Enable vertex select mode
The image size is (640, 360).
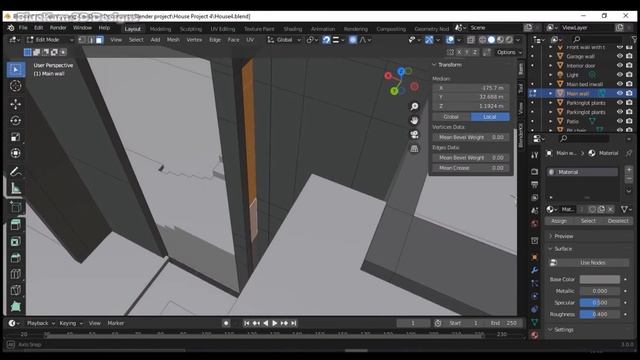pos(82,40)
